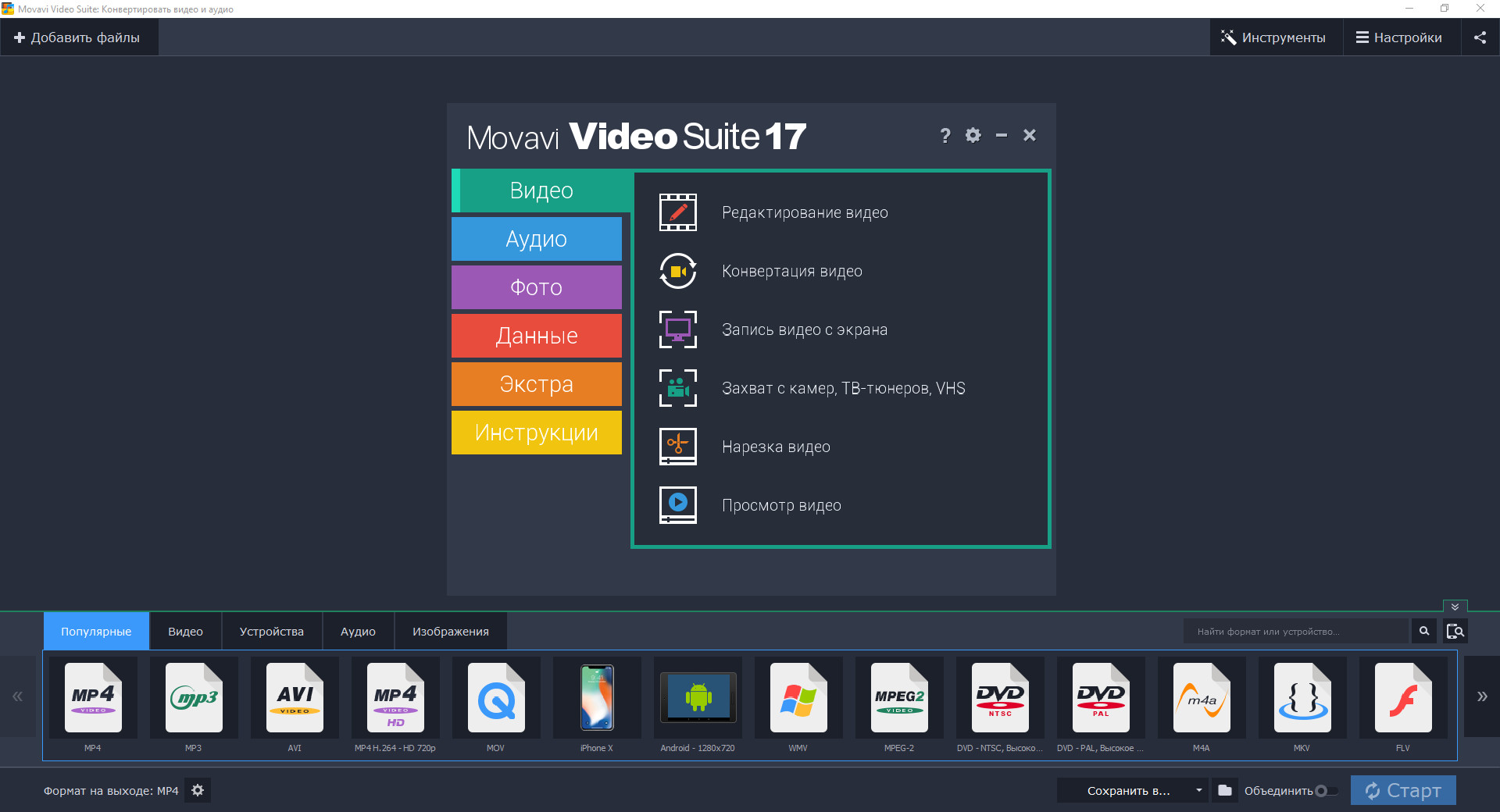Open the Настройки menu

pos(1399,37)
